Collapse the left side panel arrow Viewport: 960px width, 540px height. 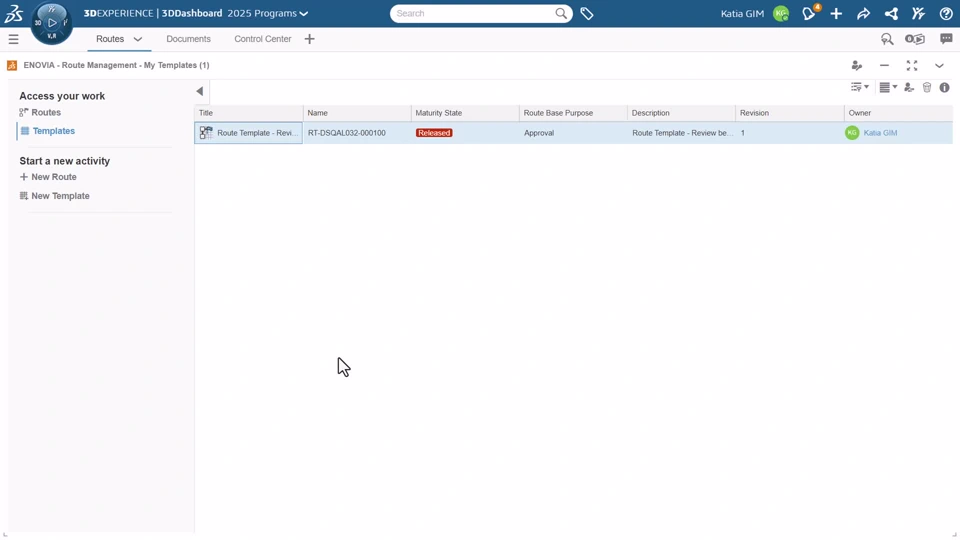pos(200,91)
